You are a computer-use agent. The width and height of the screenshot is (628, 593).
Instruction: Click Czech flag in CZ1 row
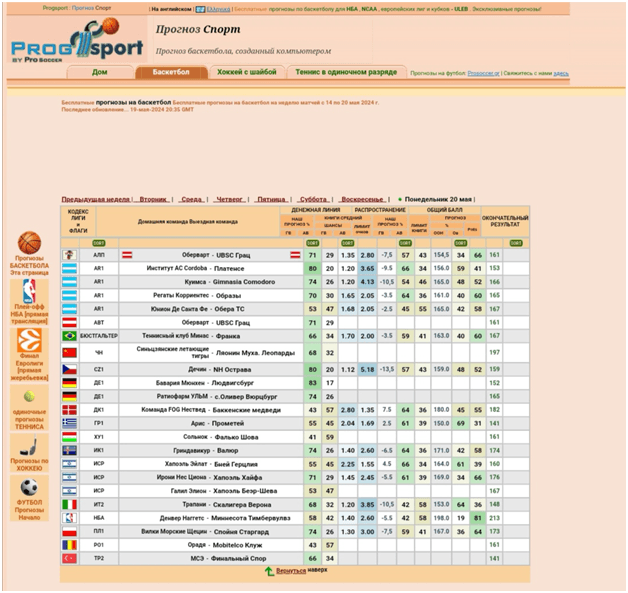pos(69,369)
